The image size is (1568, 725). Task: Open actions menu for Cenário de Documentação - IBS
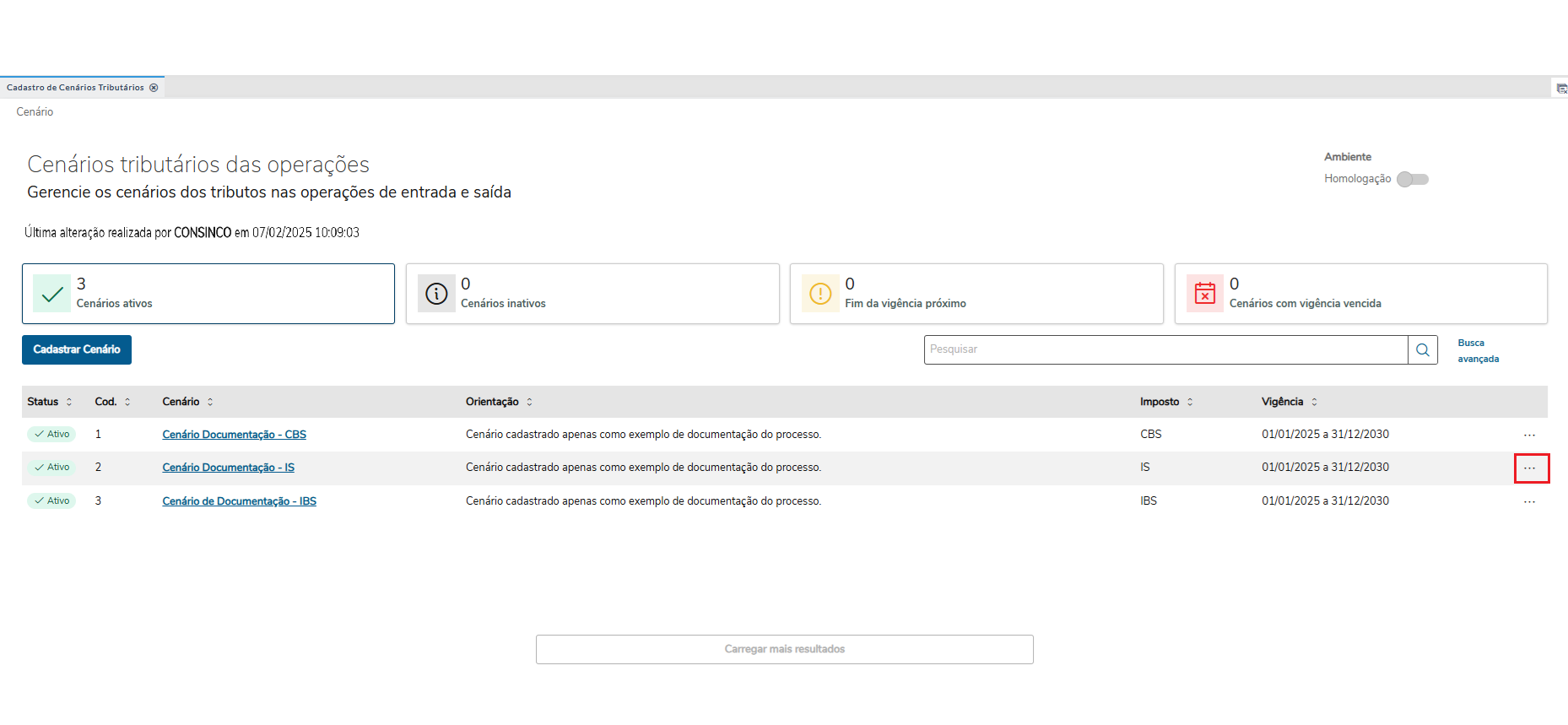point(1529,502)
